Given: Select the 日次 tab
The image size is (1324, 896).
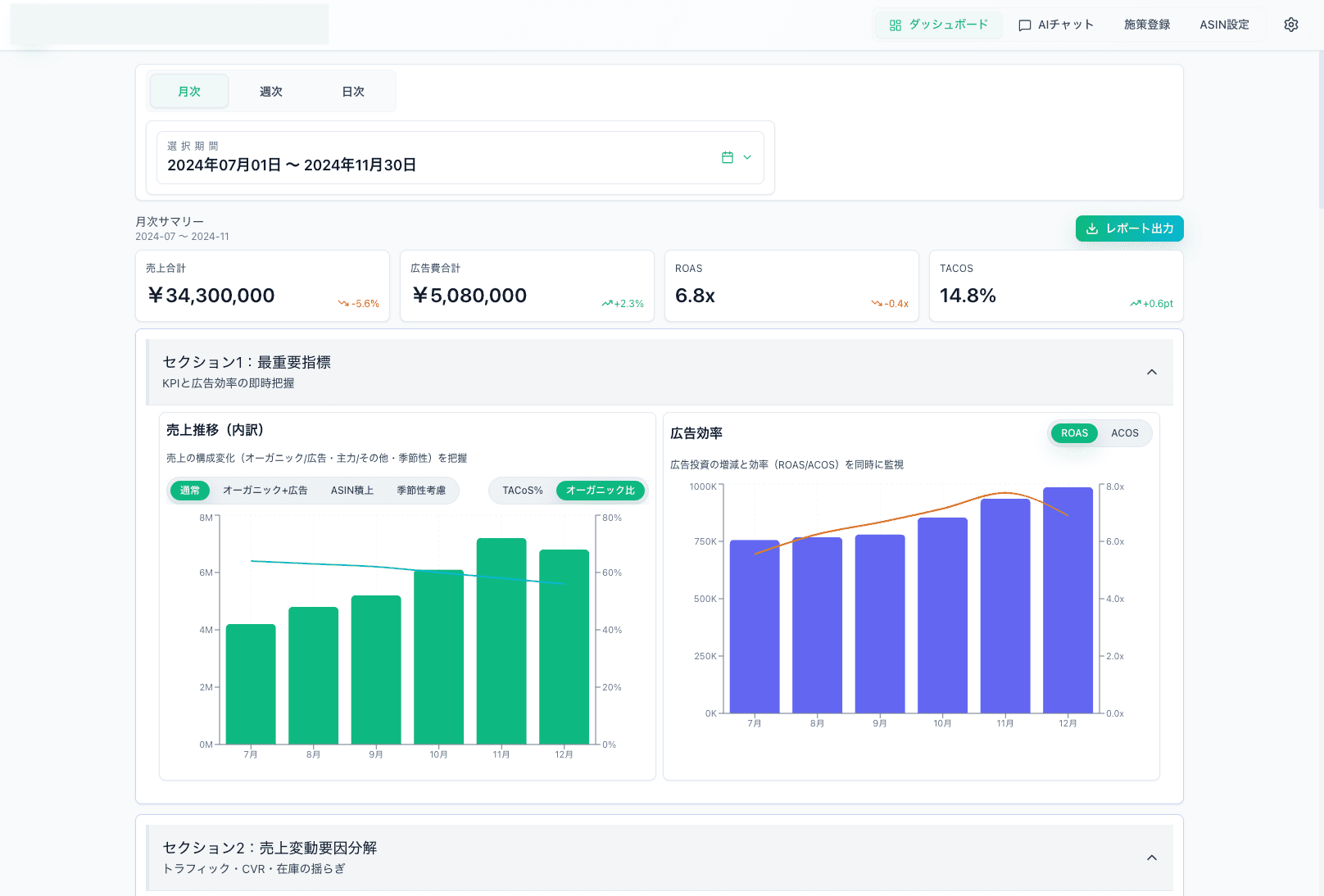Looking at the screenshot, I should pos(352,91).
